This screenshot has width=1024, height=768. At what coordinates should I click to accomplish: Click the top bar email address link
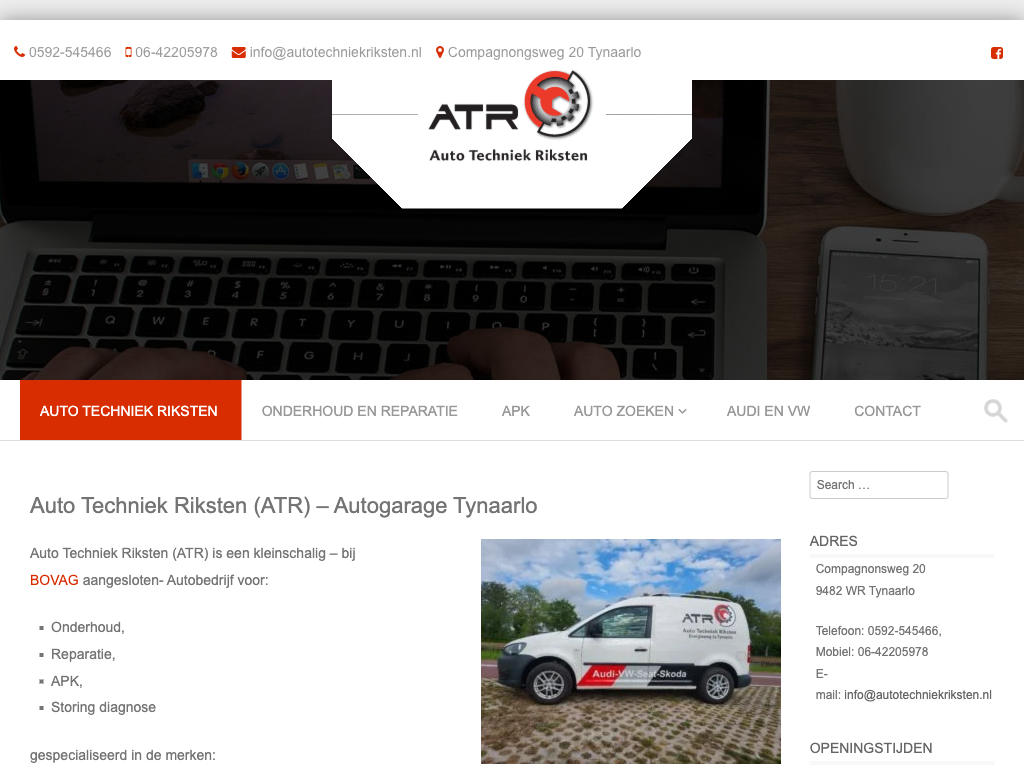tap(336, 53)
